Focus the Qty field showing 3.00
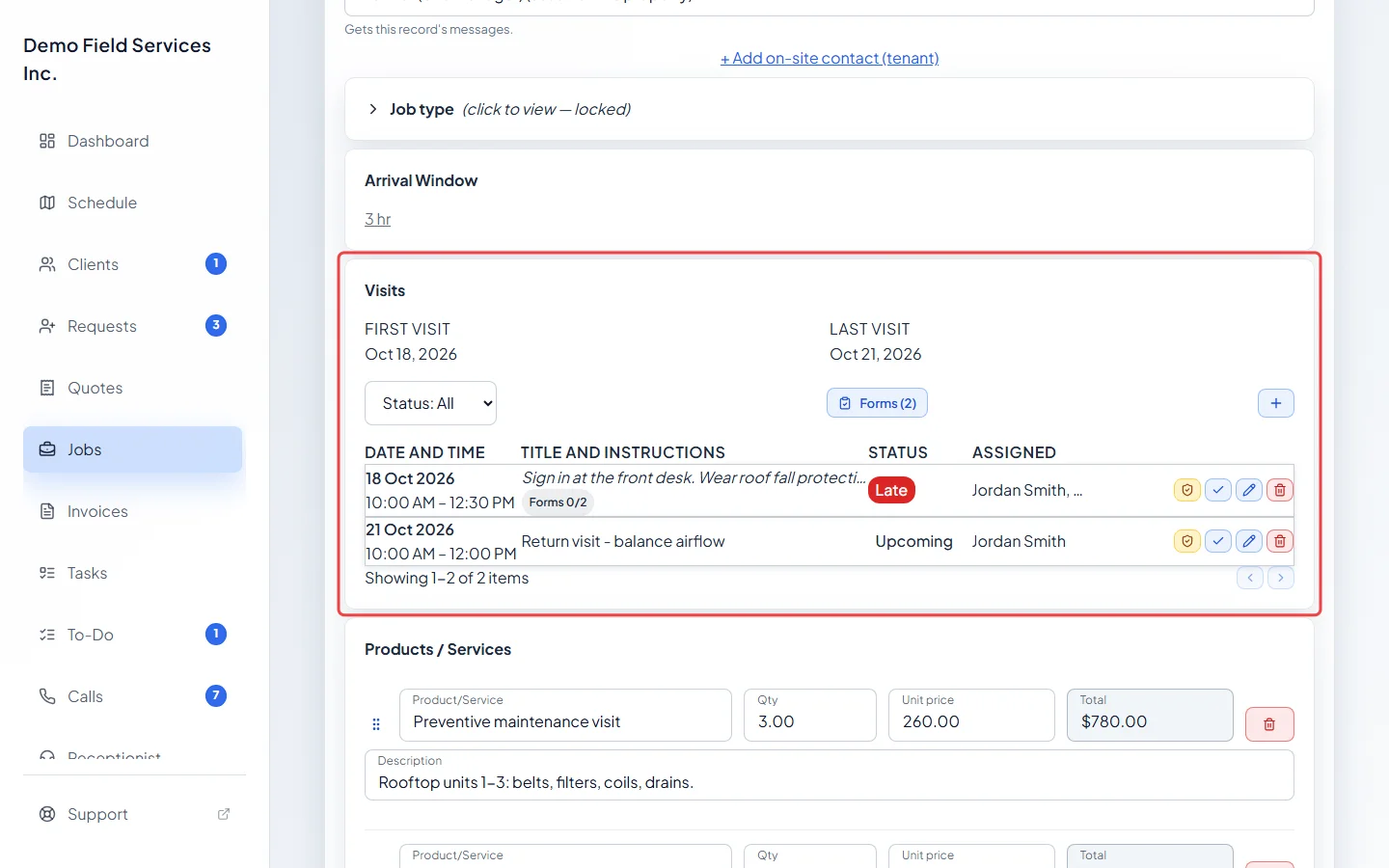 [810, 715]
